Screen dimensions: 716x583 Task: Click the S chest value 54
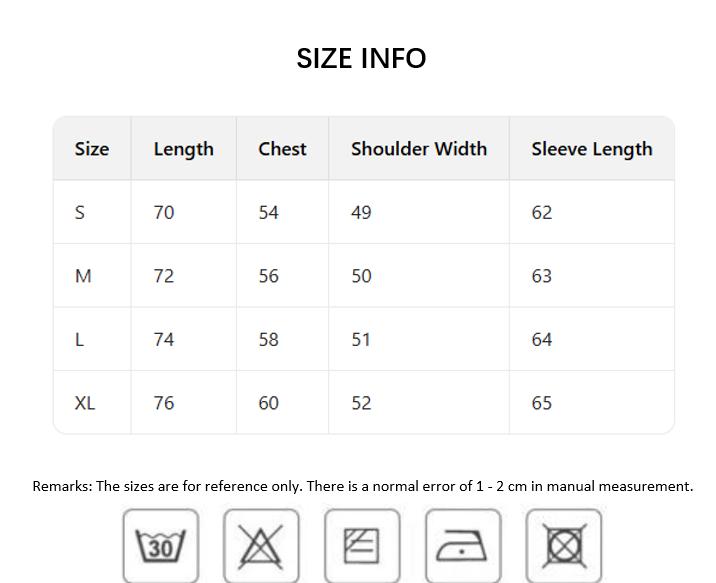tap(269, 212)
